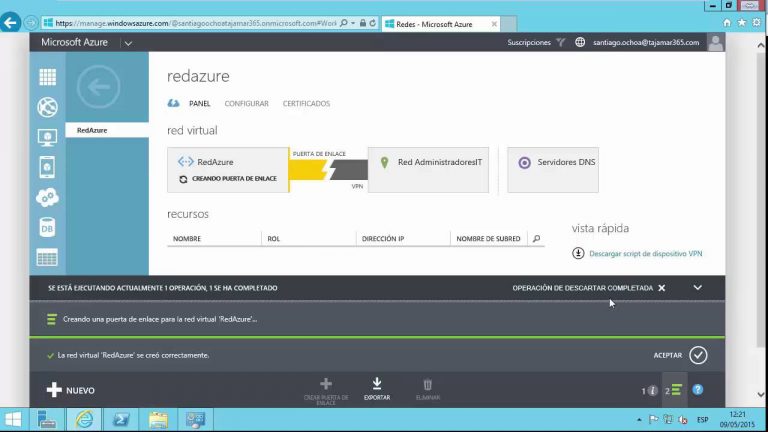
Task: Open SQL Databases DB icon in sidebar
Action: point(48,228)
